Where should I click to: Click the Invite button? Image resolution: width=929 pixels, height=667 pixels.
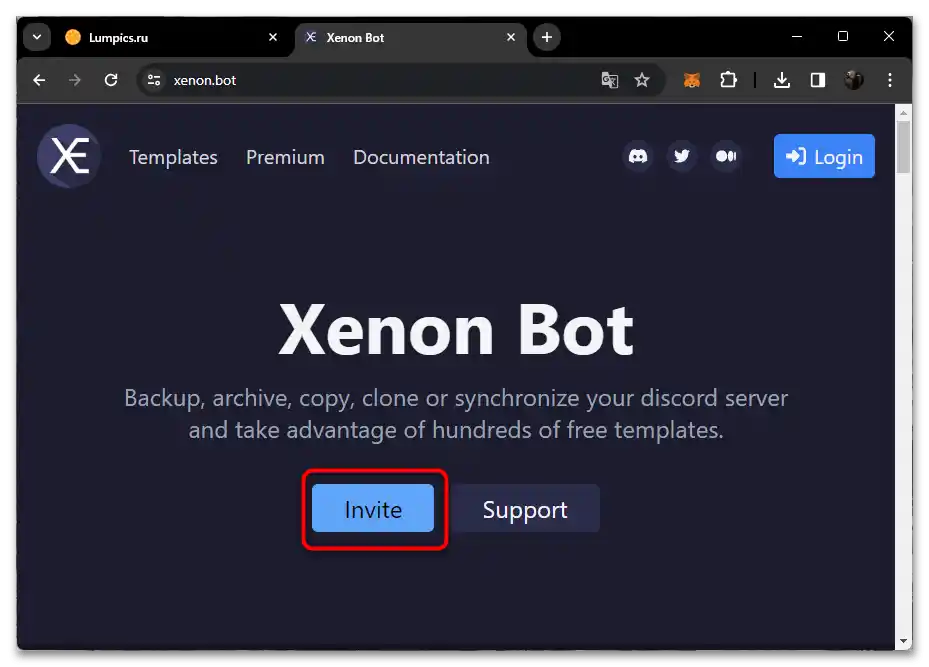pos(373,509)
